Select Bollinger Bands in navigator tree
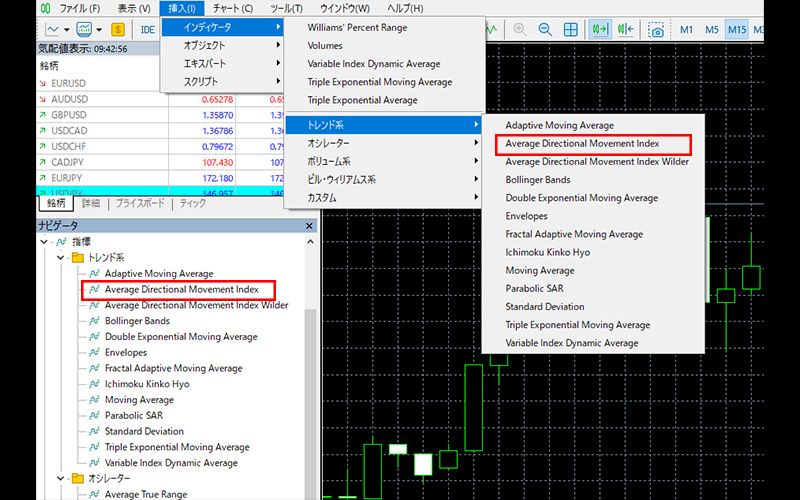800x500 pixels. 137,321
